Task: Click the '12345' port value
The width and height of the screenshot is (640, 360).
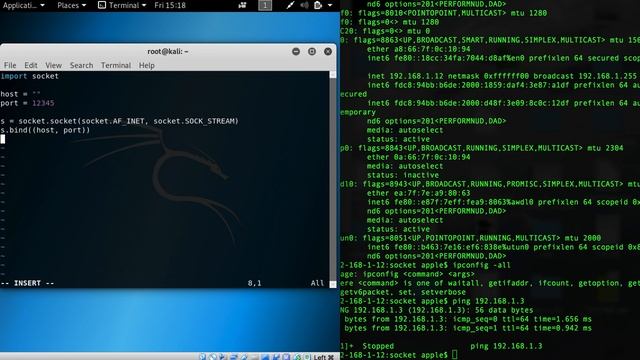Action: (43, 103)
